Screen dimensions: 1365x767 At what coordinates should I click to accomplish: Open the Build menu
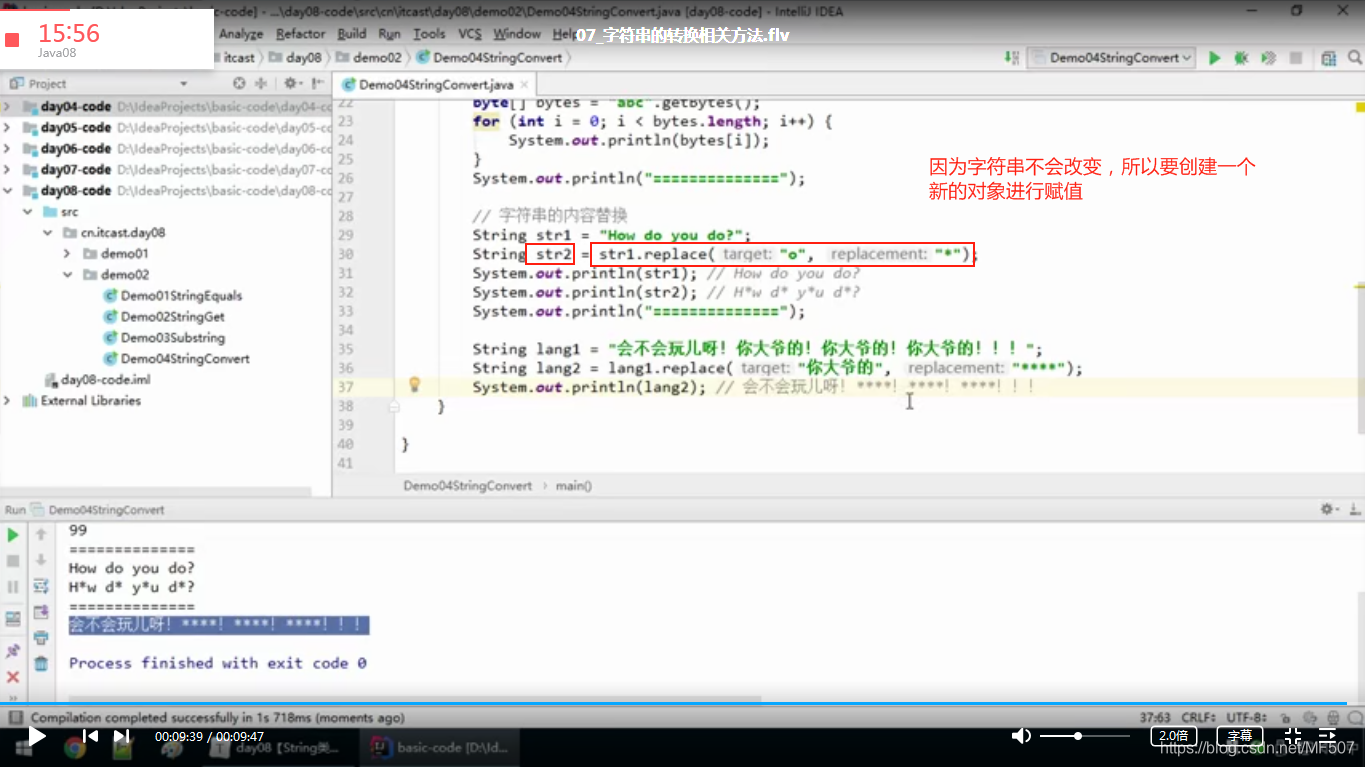click(352, 33)
